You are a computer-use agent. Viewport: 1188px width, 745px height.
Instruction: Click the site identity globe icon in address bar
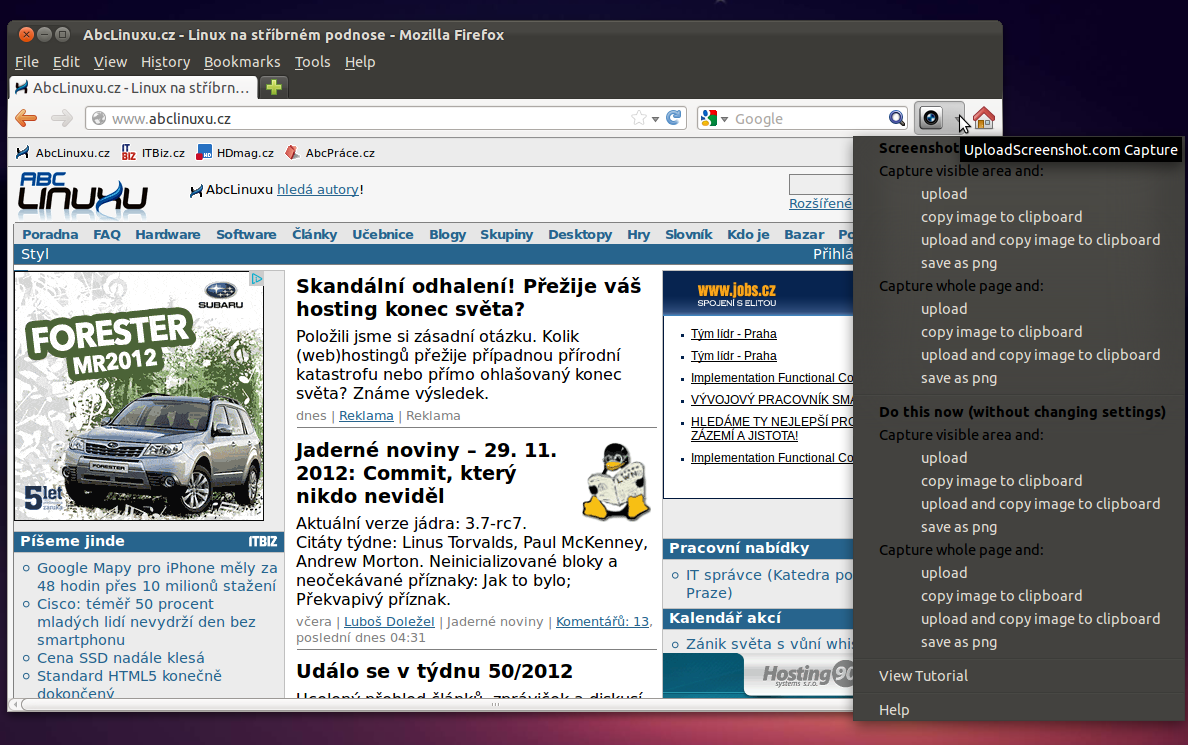click(x=98, y=118)
